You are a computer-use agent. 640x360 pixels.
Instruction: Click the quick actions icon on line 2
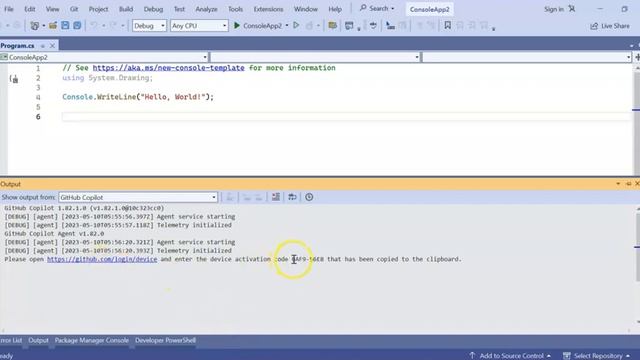point(14,79)
